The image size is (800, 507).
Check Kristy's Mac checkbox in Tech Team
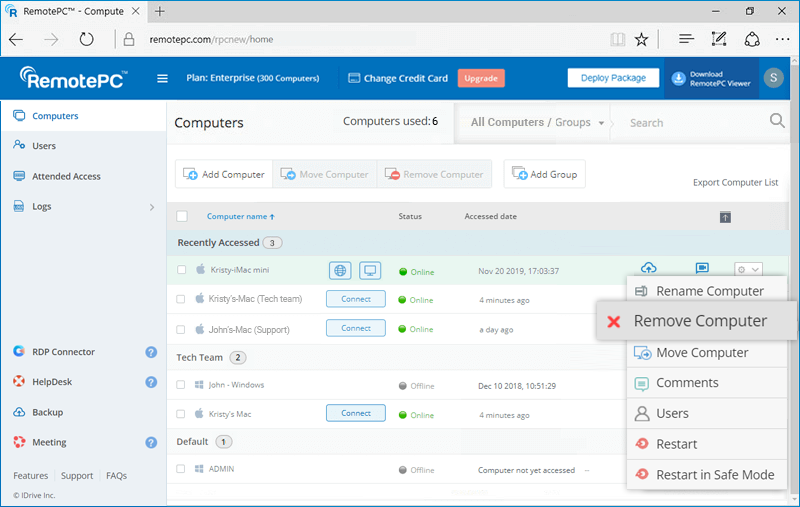[x=181, y=414]
